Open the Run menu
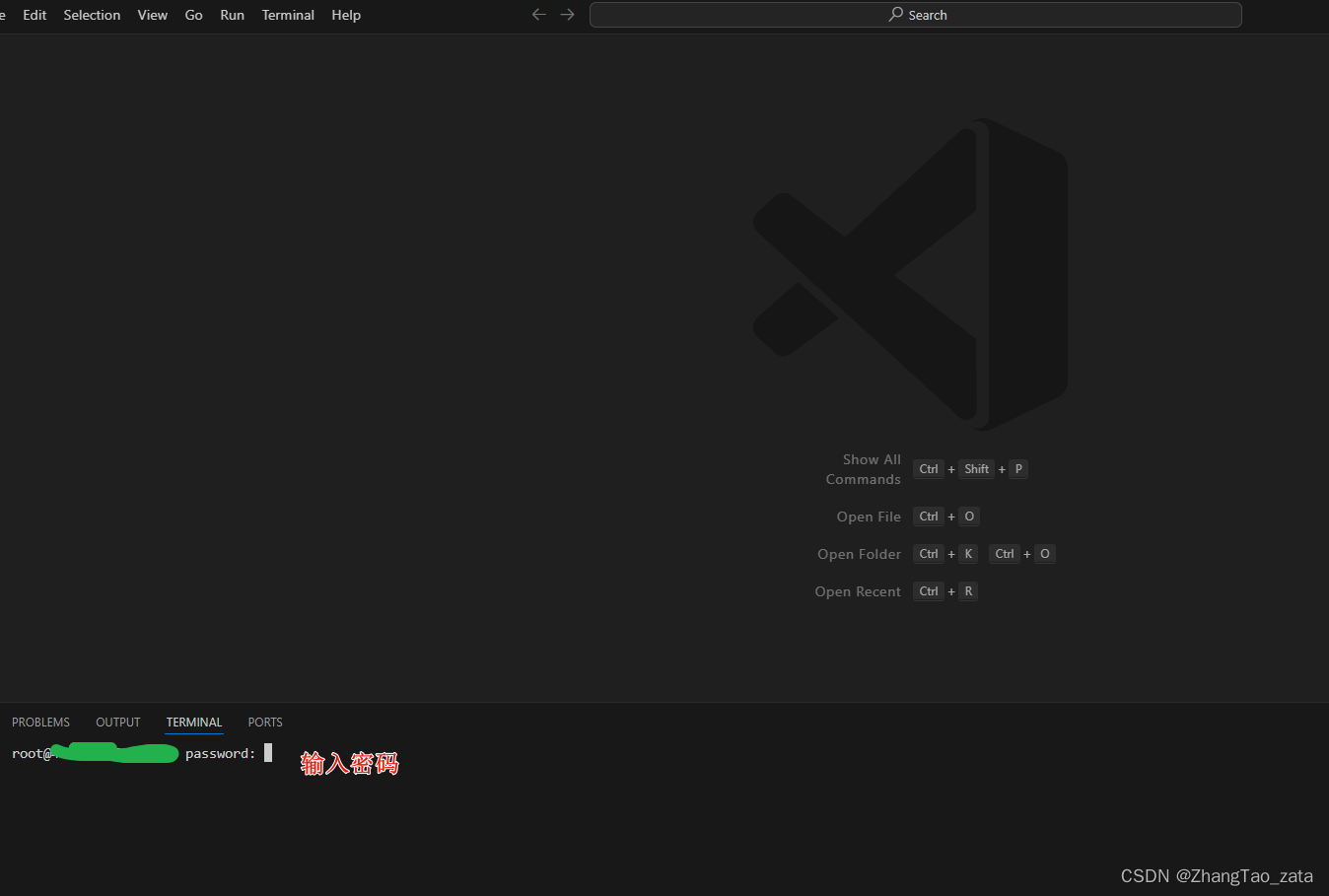Image resolution: width=1329 pixels, height=896 pixels. pos(232,15)
